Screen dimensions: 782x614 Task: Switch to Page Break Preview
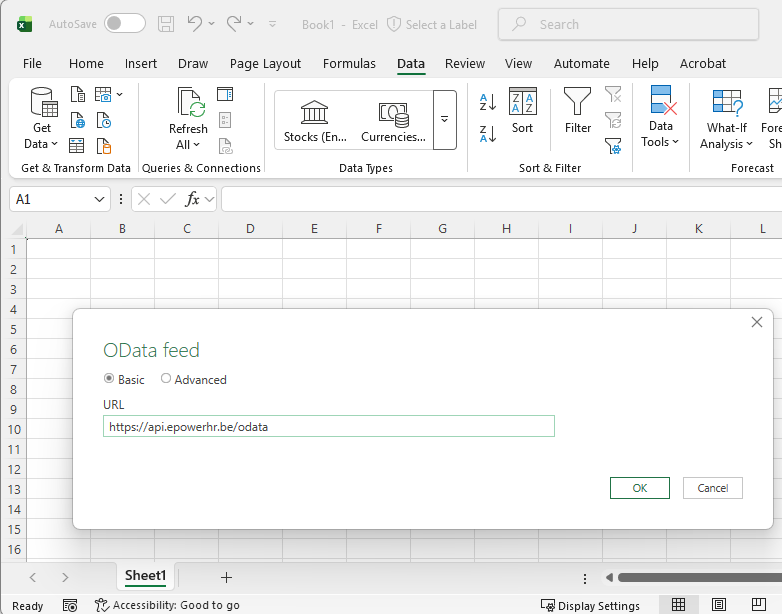point(759,605)
